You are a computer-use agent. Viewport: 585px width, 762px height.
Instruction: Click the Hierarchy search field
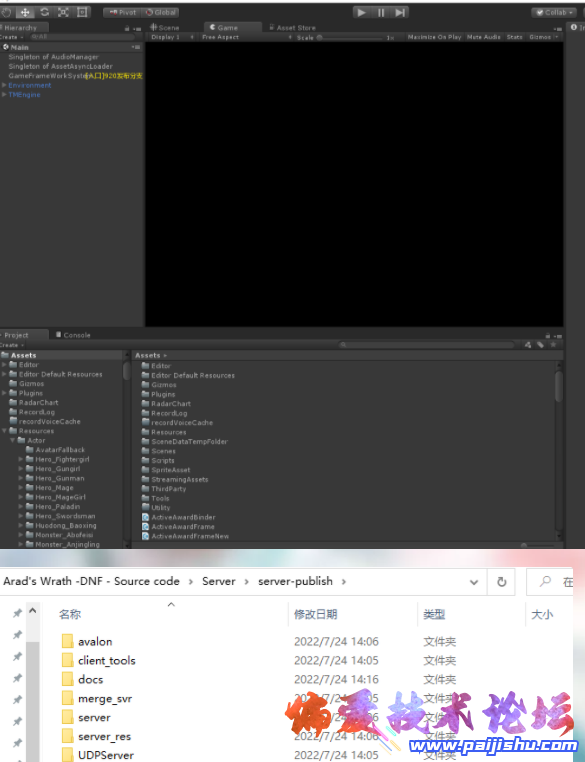tap(82, 37)
